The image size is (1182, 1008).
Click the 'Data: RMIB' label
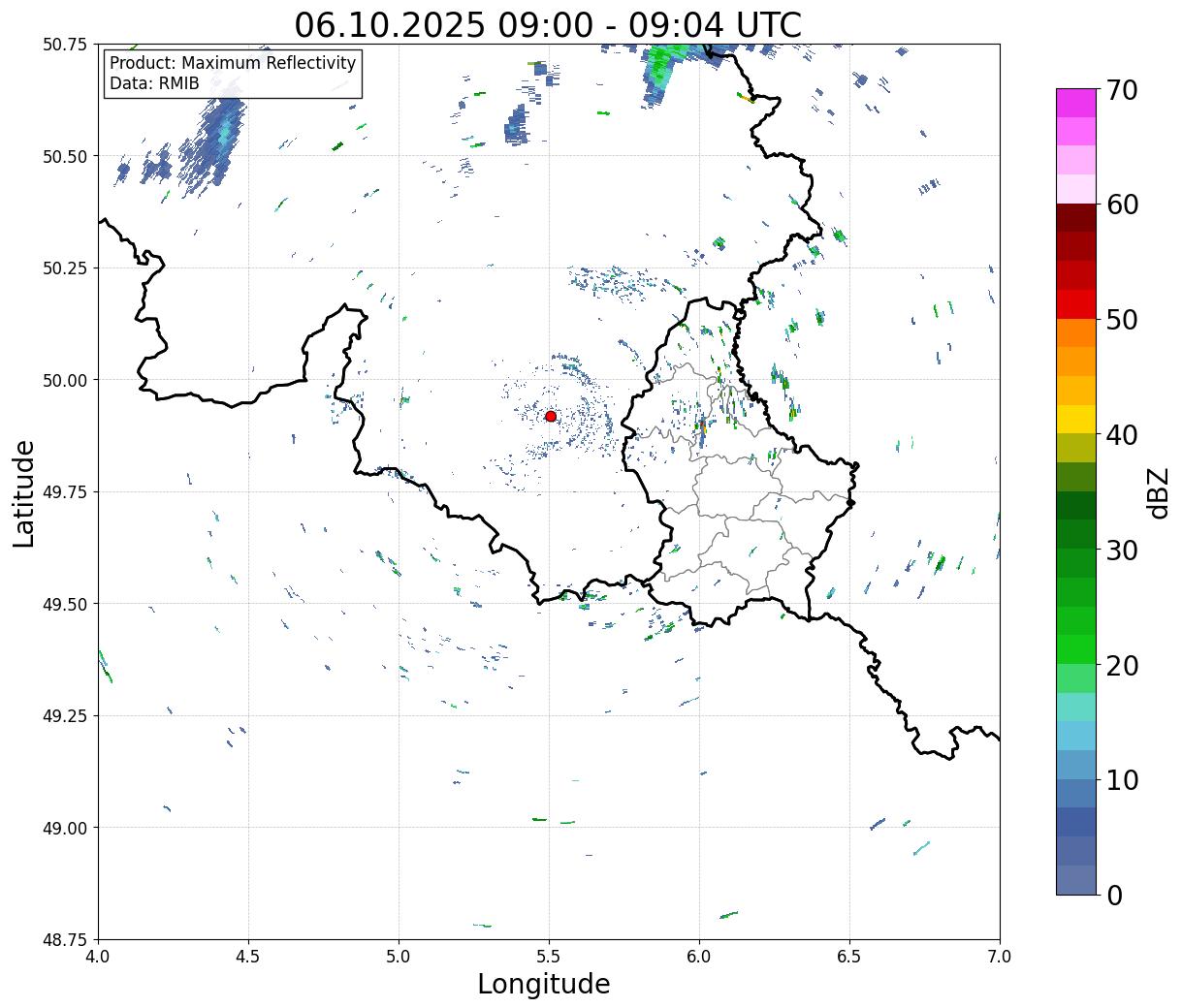[x=154, y=84]
